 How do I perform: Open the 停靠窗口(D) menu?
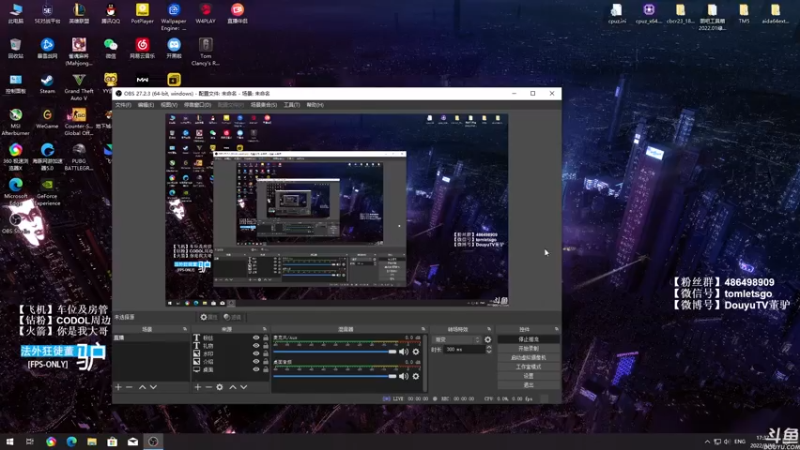(197, 105)
